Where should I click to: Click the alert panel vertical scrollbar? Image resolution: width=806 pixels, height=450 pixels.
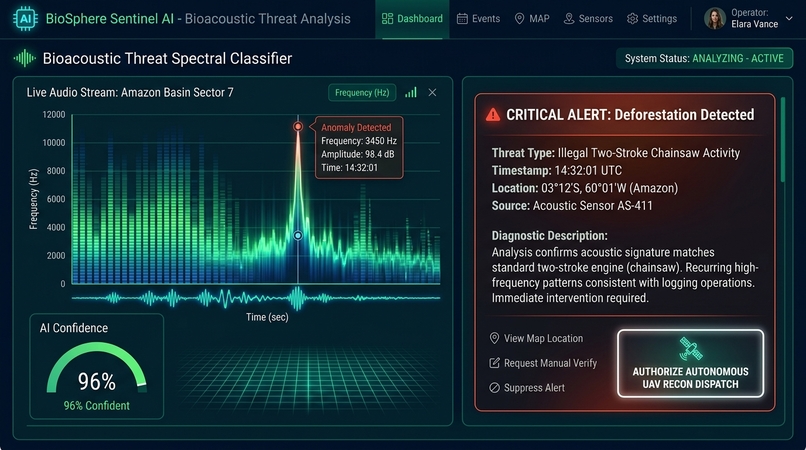coord(783,140)
